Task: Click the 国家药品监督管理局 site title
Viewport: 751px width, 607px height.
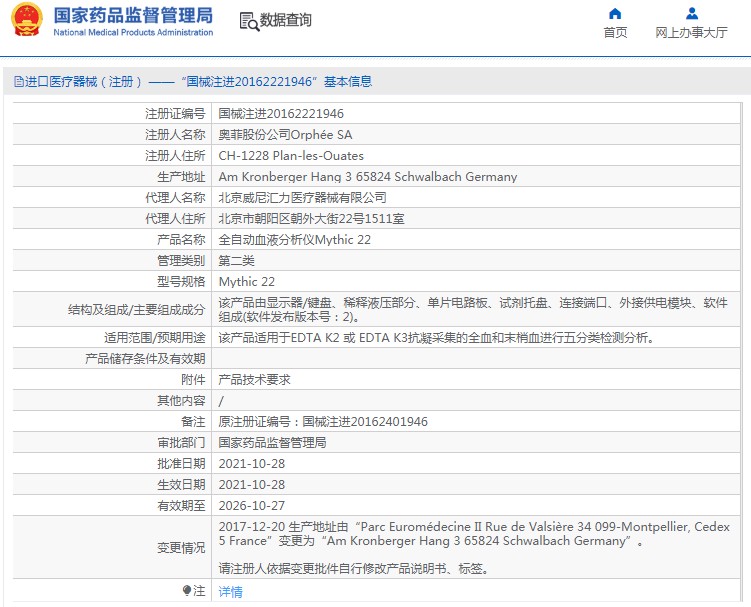Action: [133, 15]
